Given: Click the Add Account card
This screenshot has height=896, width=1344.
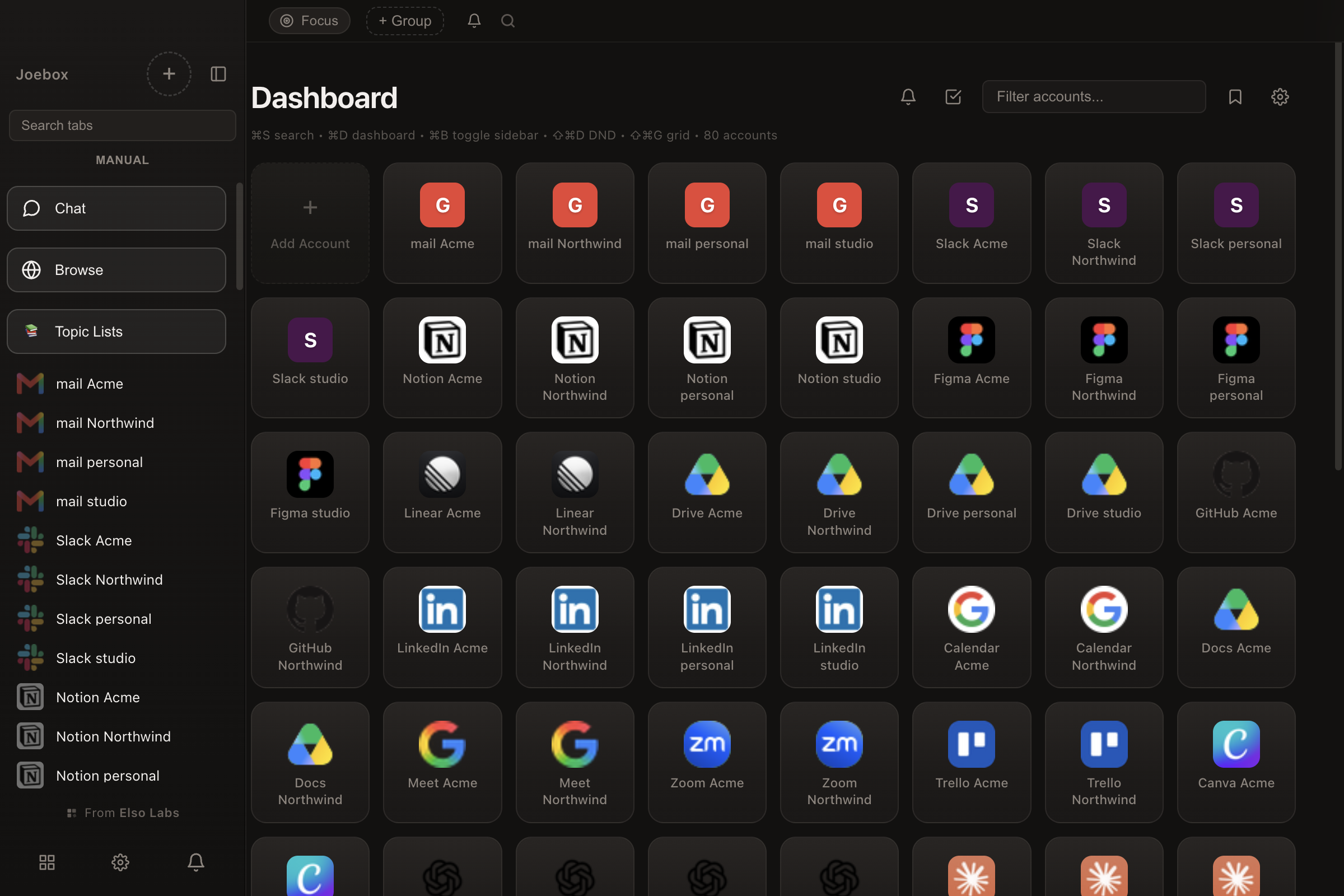Looking at the screenshot, I should [310, 223].
